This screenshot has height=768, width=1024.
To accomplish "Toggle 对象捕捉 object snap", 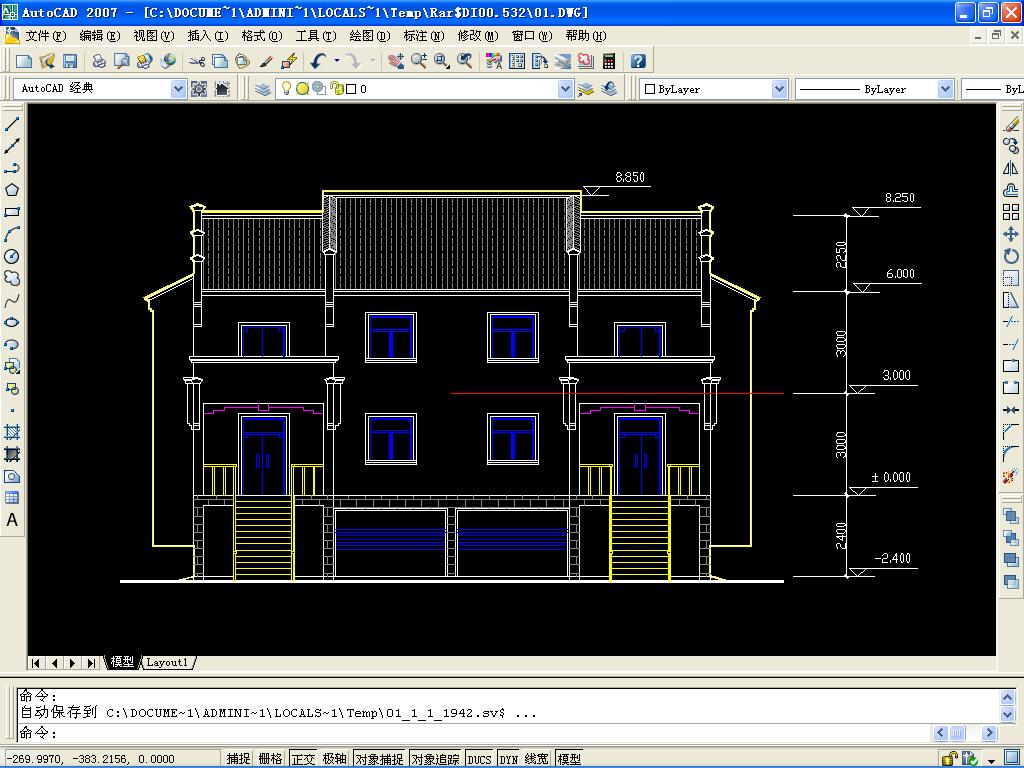I will pos(379,759).
